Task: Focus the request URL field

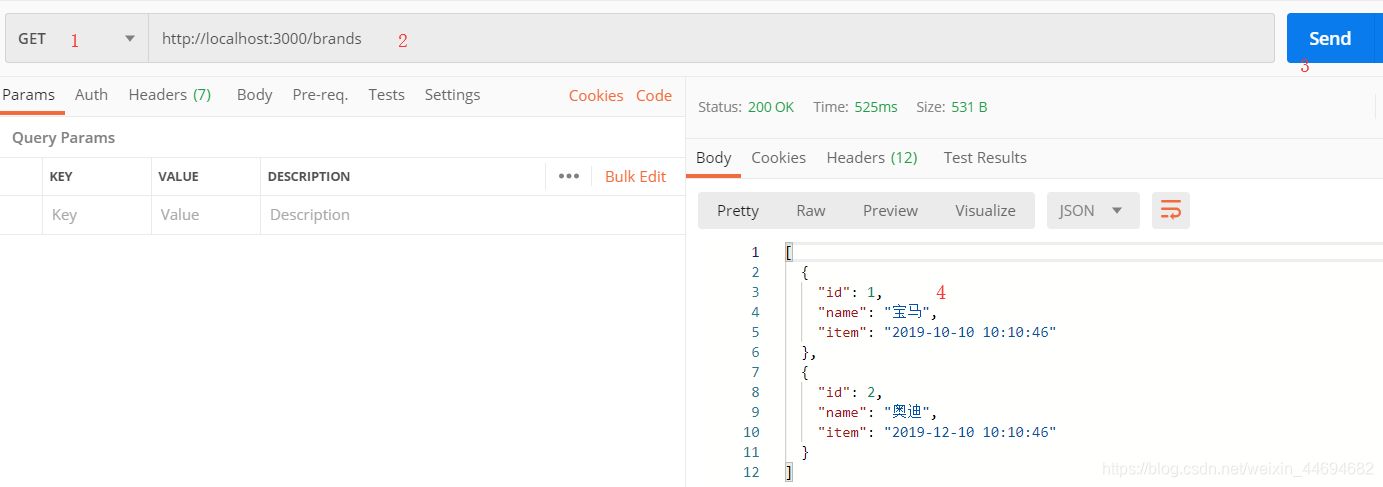Action: pos(711,38)
